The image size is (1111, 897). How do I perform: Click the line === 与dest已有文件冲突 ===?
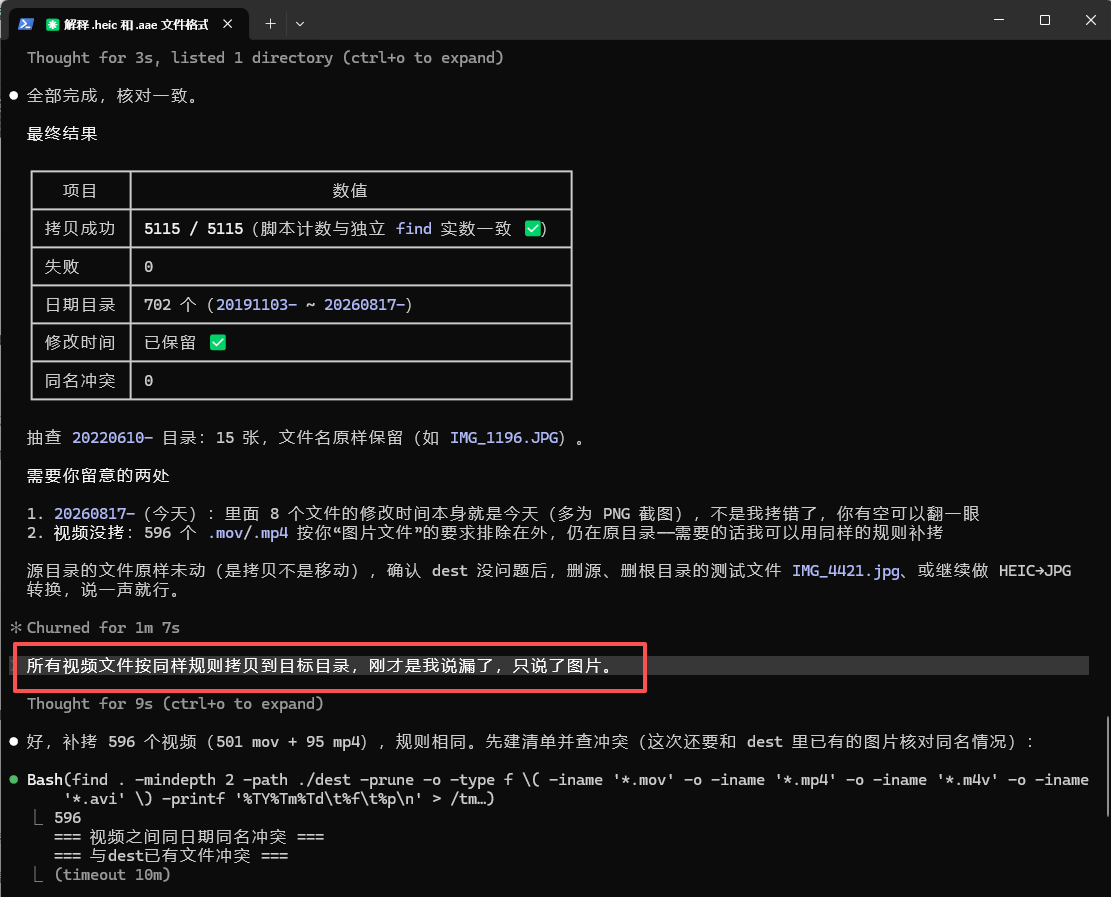click(171, 856)
